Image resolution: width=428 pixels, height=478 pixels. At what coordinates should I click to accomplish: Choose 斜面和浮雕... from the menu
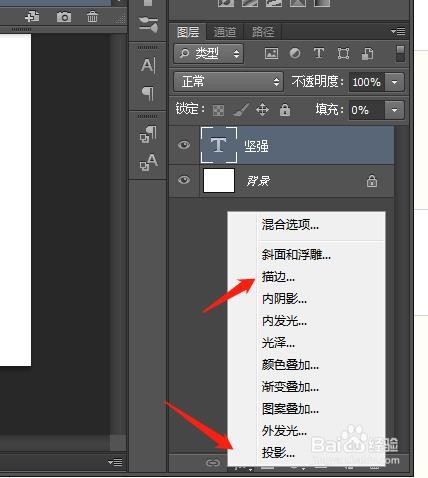296,255
